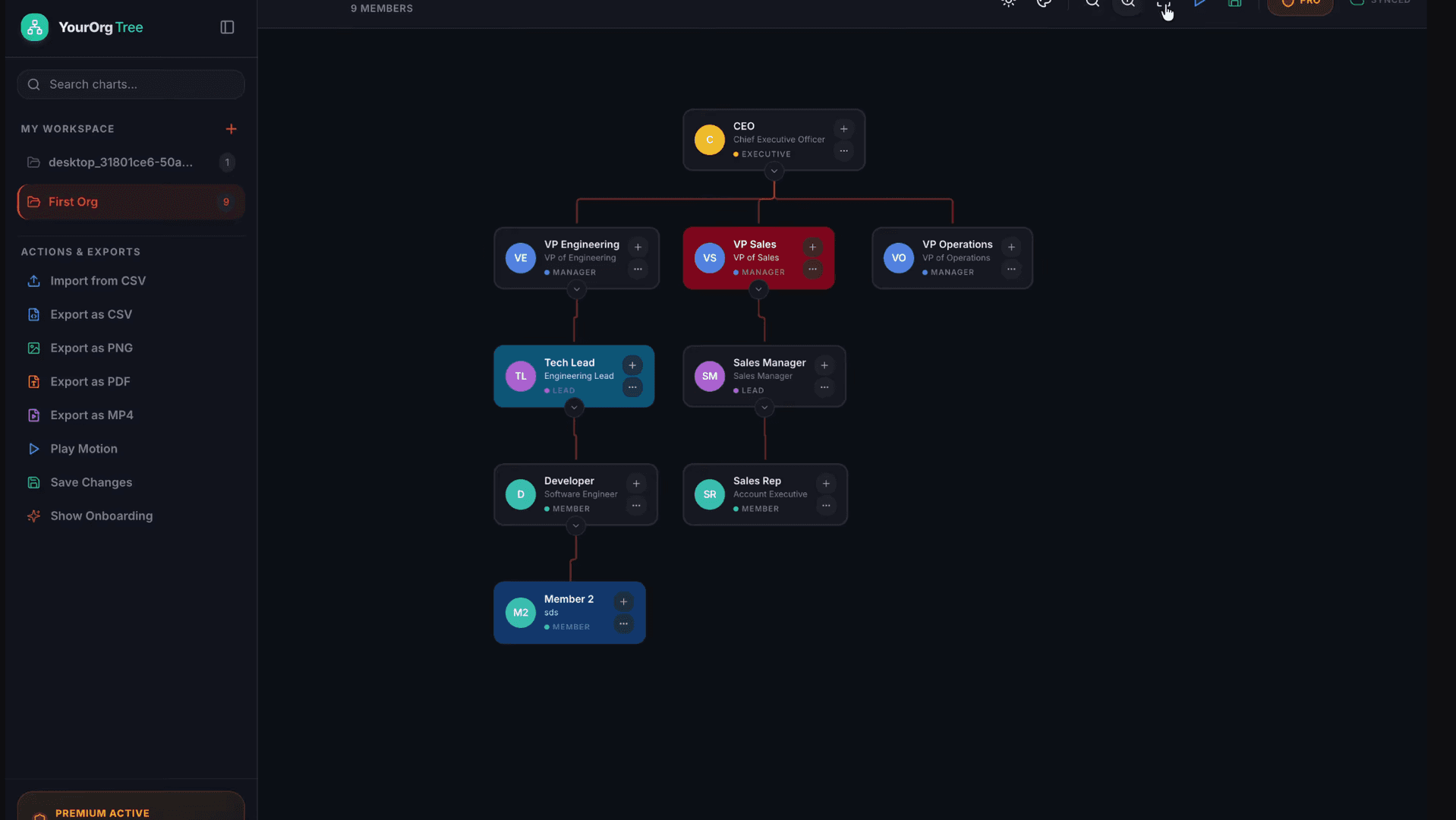
Task: Collapse the VP Sales branch
Action: coord(758,289)
